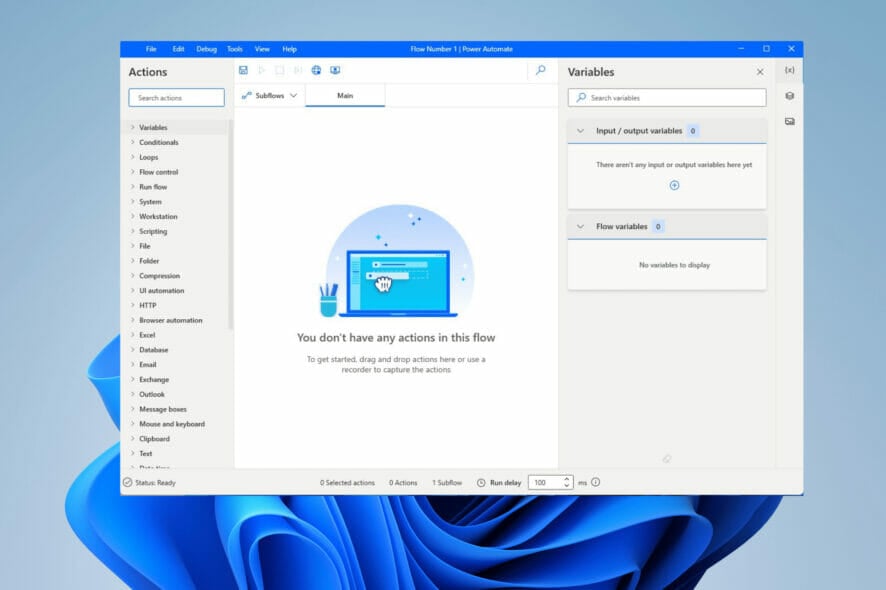
Task: Click the Run delay value field
Action: pyautogui.click(x=540, y=482)
